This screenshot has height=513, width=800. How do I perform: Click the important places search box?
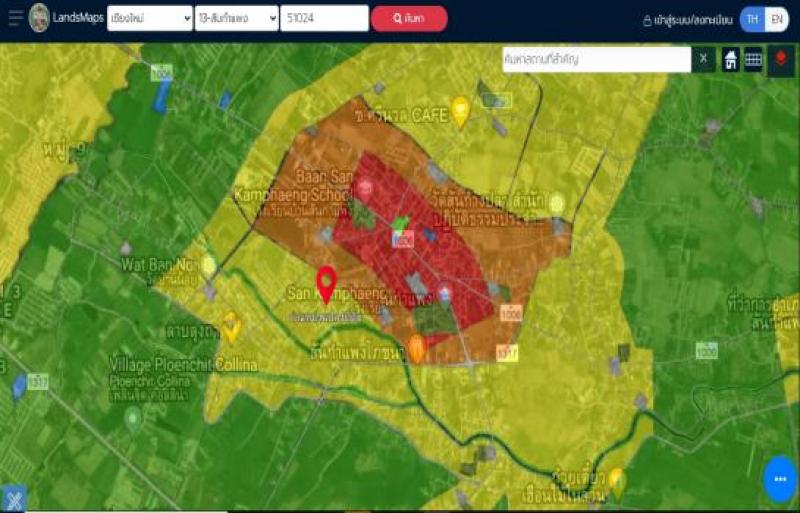click(x=595, y=59)
